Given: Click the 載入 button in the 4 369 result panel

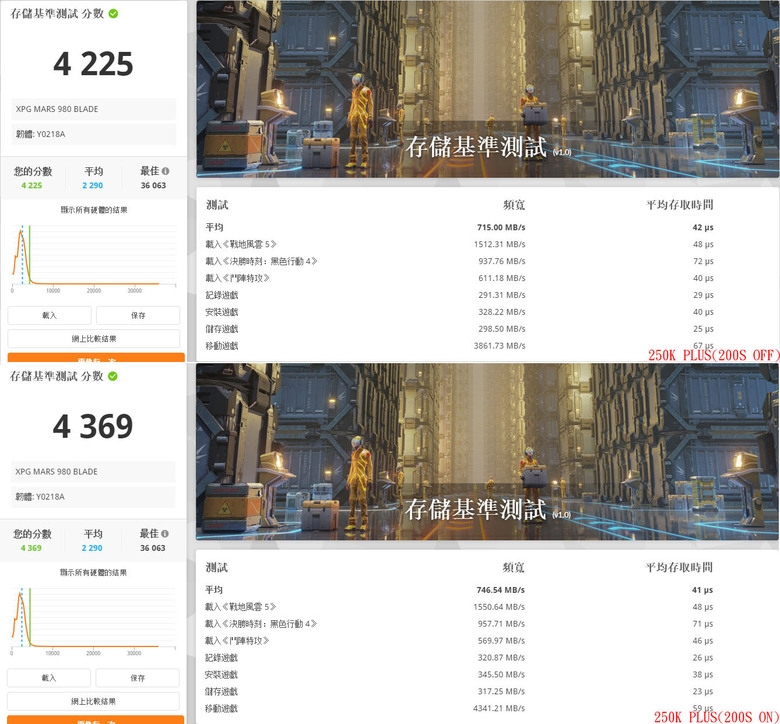Looking at the screenshot, I should (49, 678).
